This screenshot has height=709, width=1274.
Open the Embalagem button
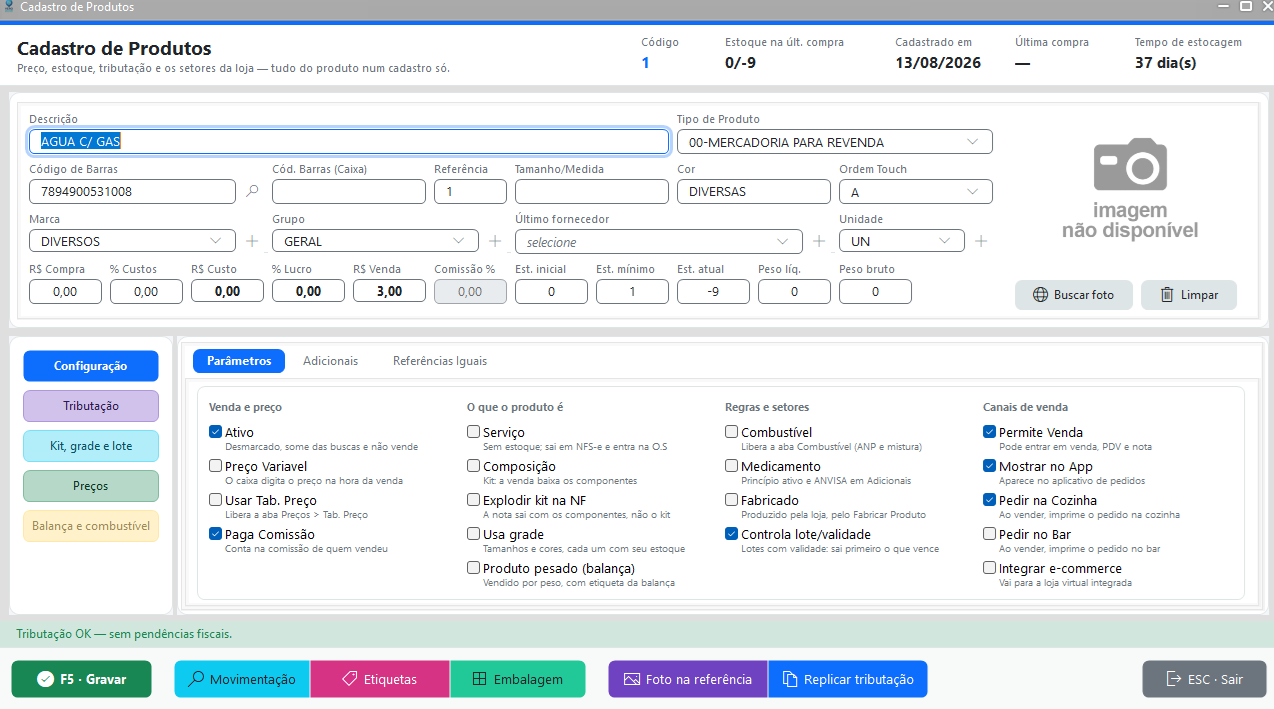[518, 679]
